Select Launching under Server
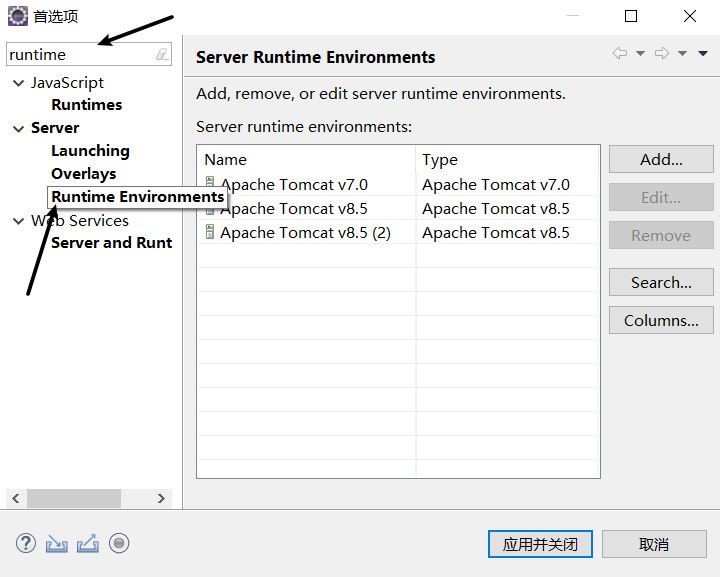720x577 pixels. click(90, 151)
